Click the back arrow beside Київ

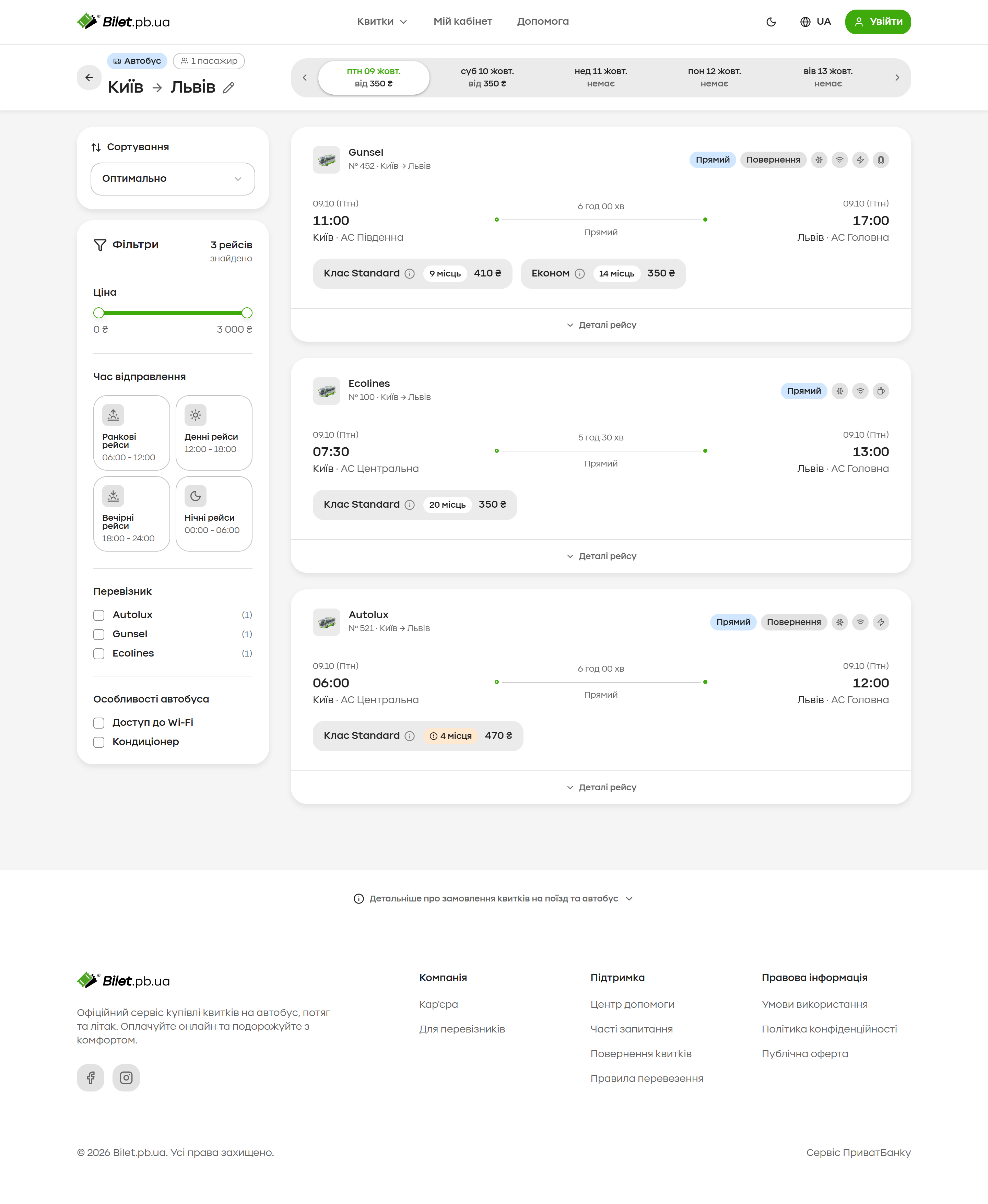coord(89,78)
